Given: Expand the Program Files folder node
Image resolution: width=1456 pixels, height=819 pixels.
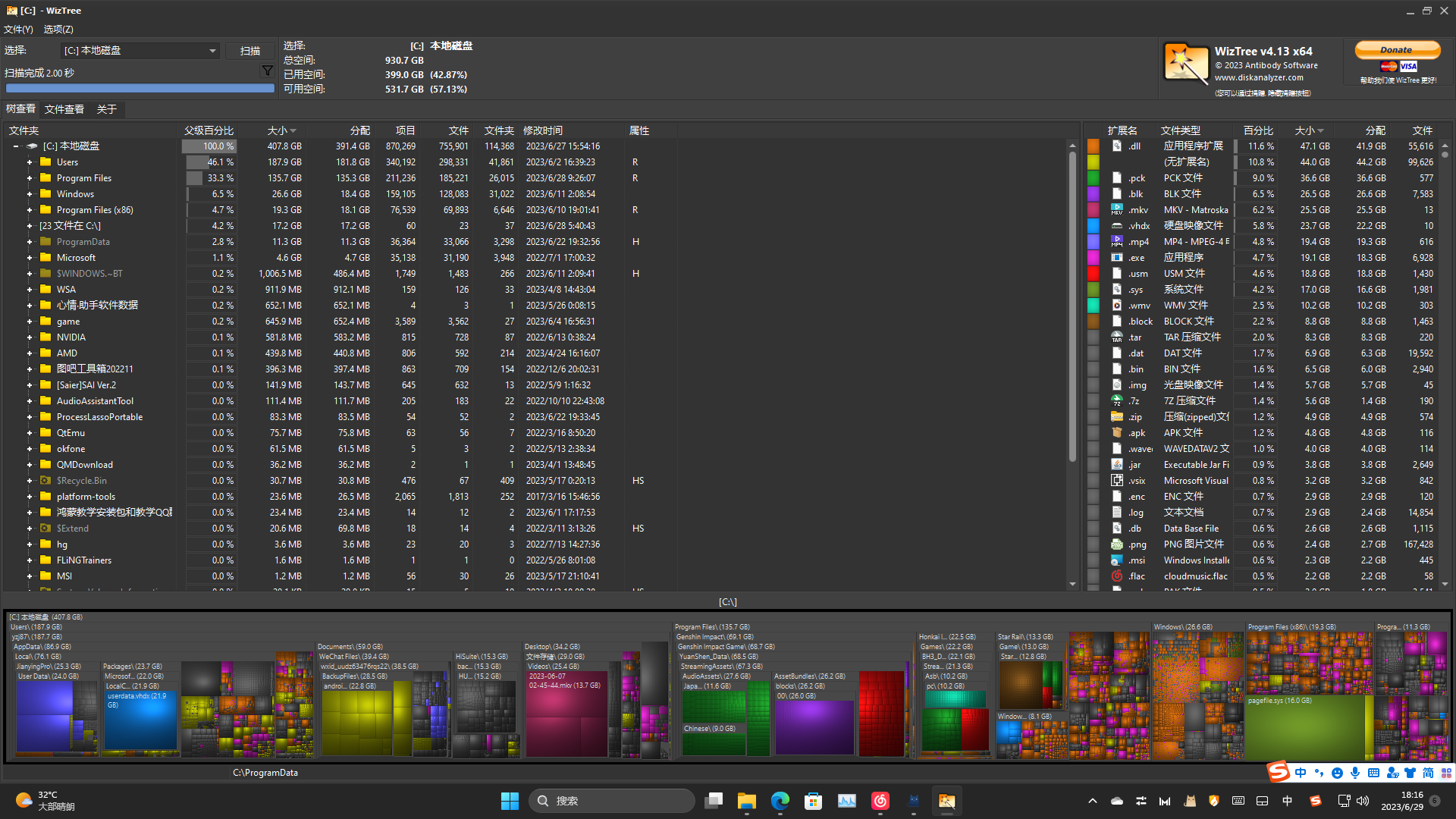Looking at the screenshot, I should 30,178.
